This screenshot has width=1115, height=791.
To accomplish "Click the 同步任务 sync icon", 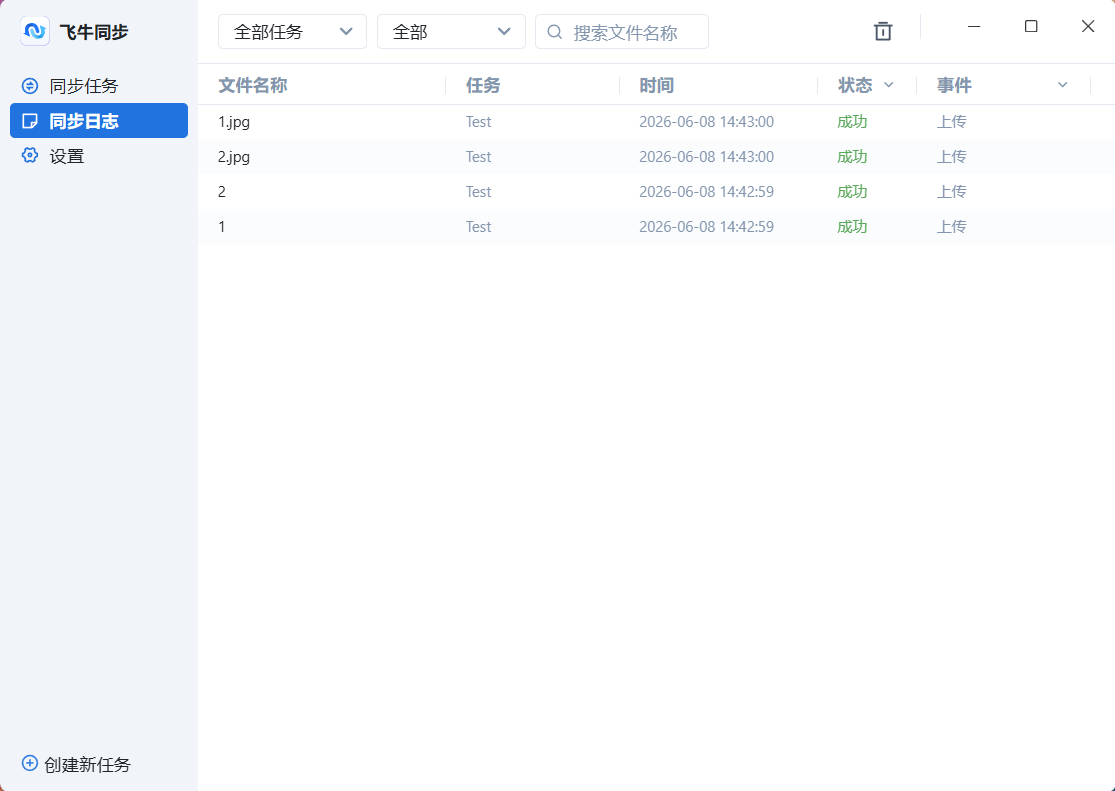I will [30, 86].
